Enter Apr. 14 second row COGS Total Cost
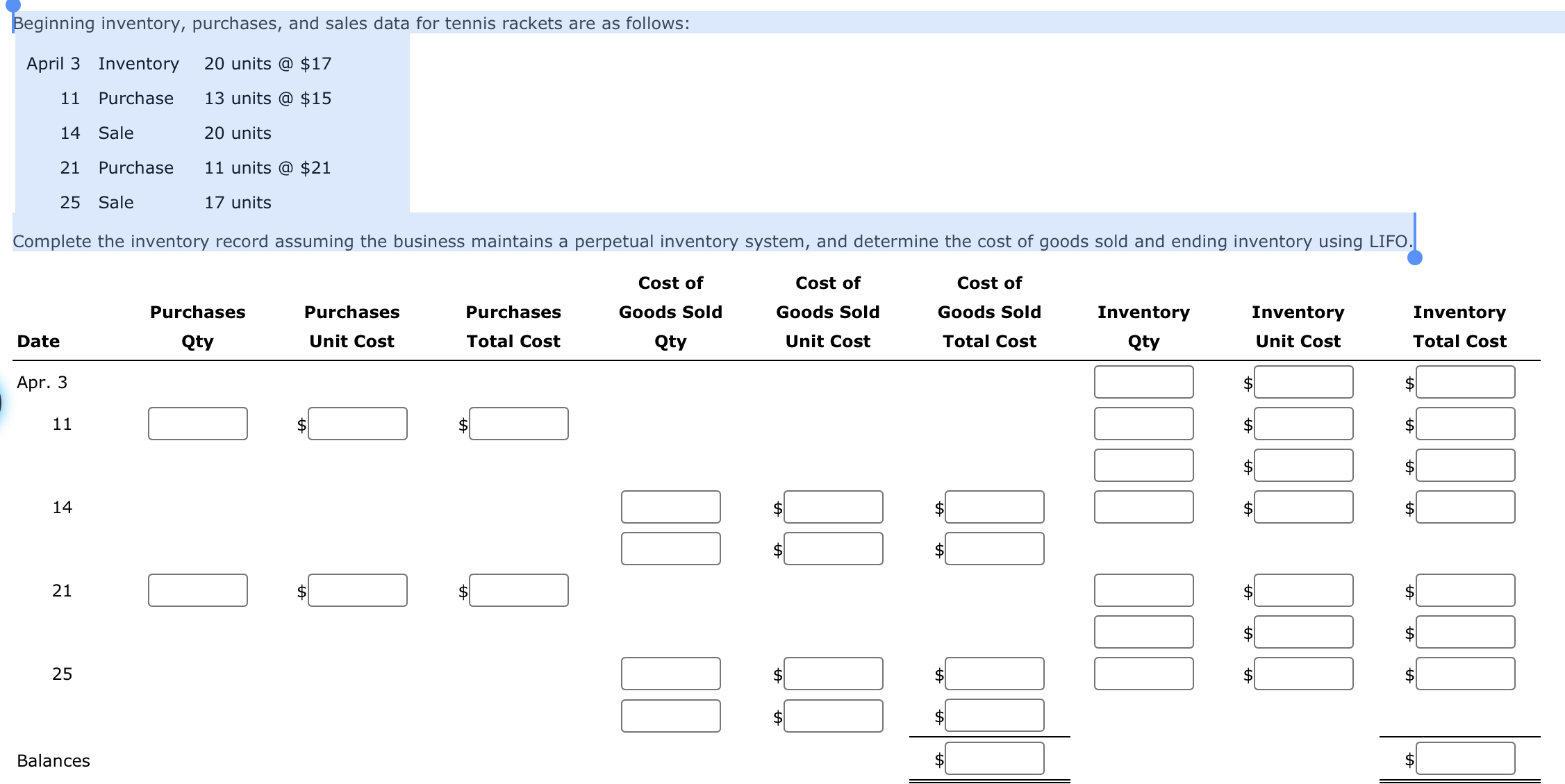1565x784 pixels. pos(1000,548)
